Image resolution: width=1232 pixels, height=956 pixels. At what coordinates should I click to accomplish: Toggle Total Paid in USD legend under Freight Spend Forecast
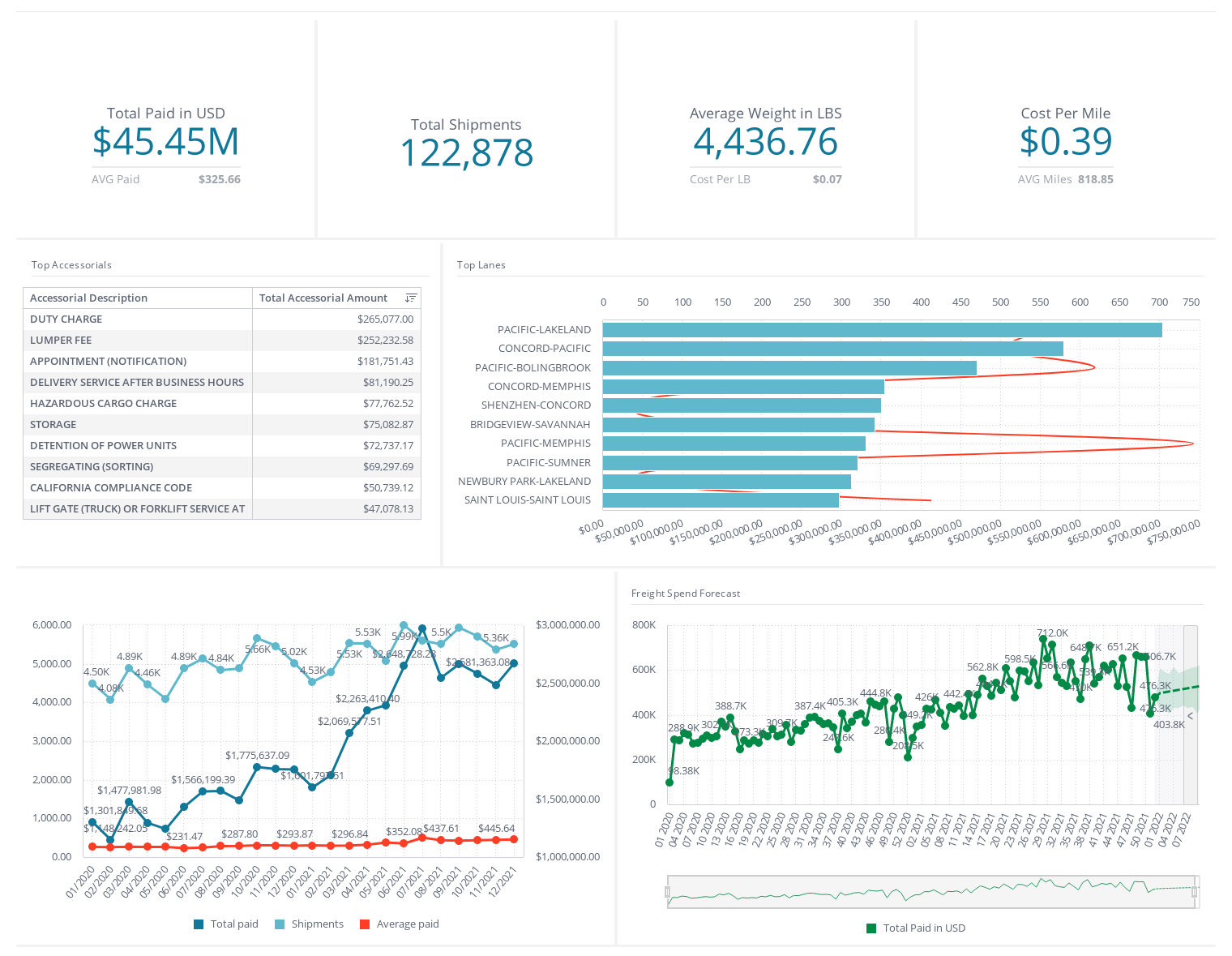point(916,928)
